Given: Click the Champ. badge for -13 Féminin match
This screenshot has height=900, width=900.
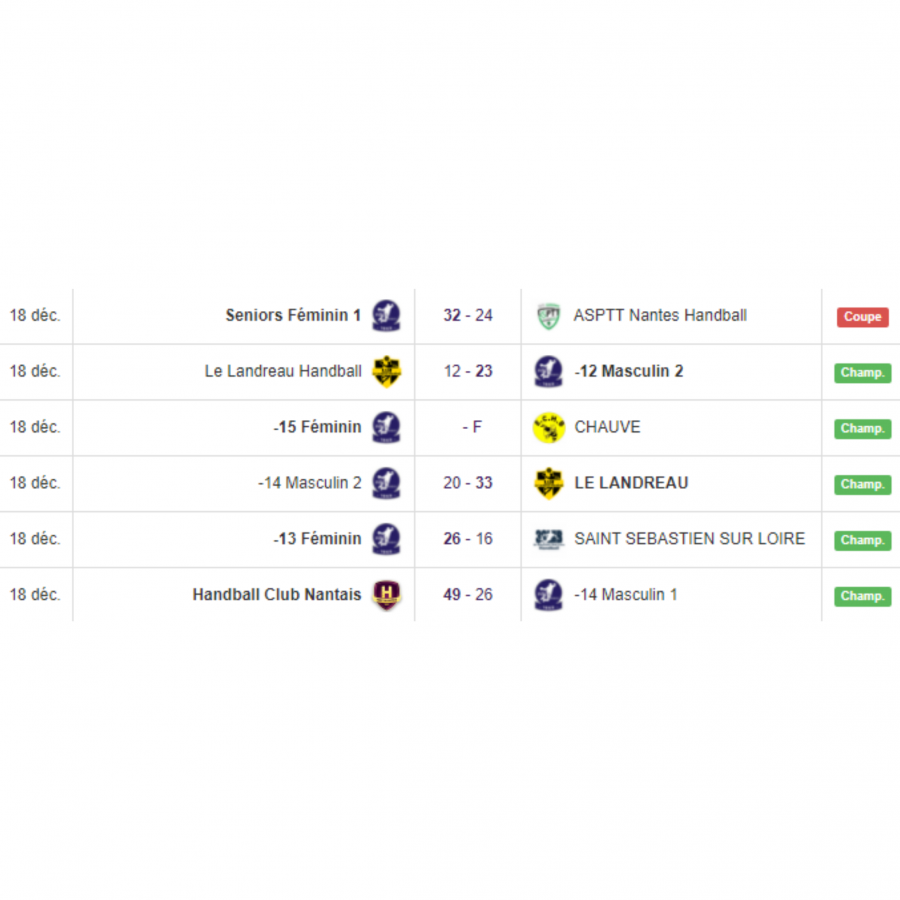Looking at the screenshot, I should click(x=862, y=540).
